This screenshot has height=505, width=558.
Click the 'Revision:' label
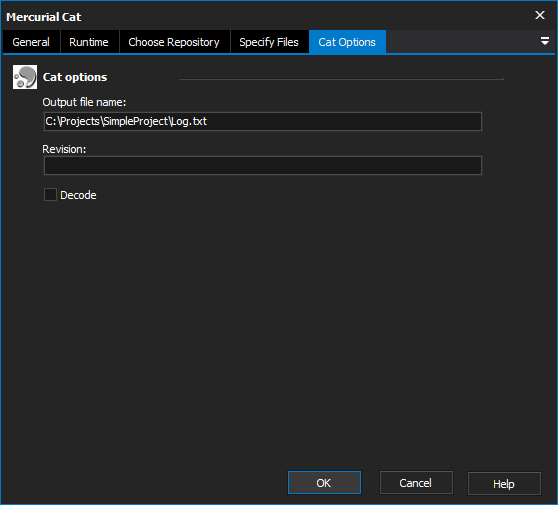point(64,149)
